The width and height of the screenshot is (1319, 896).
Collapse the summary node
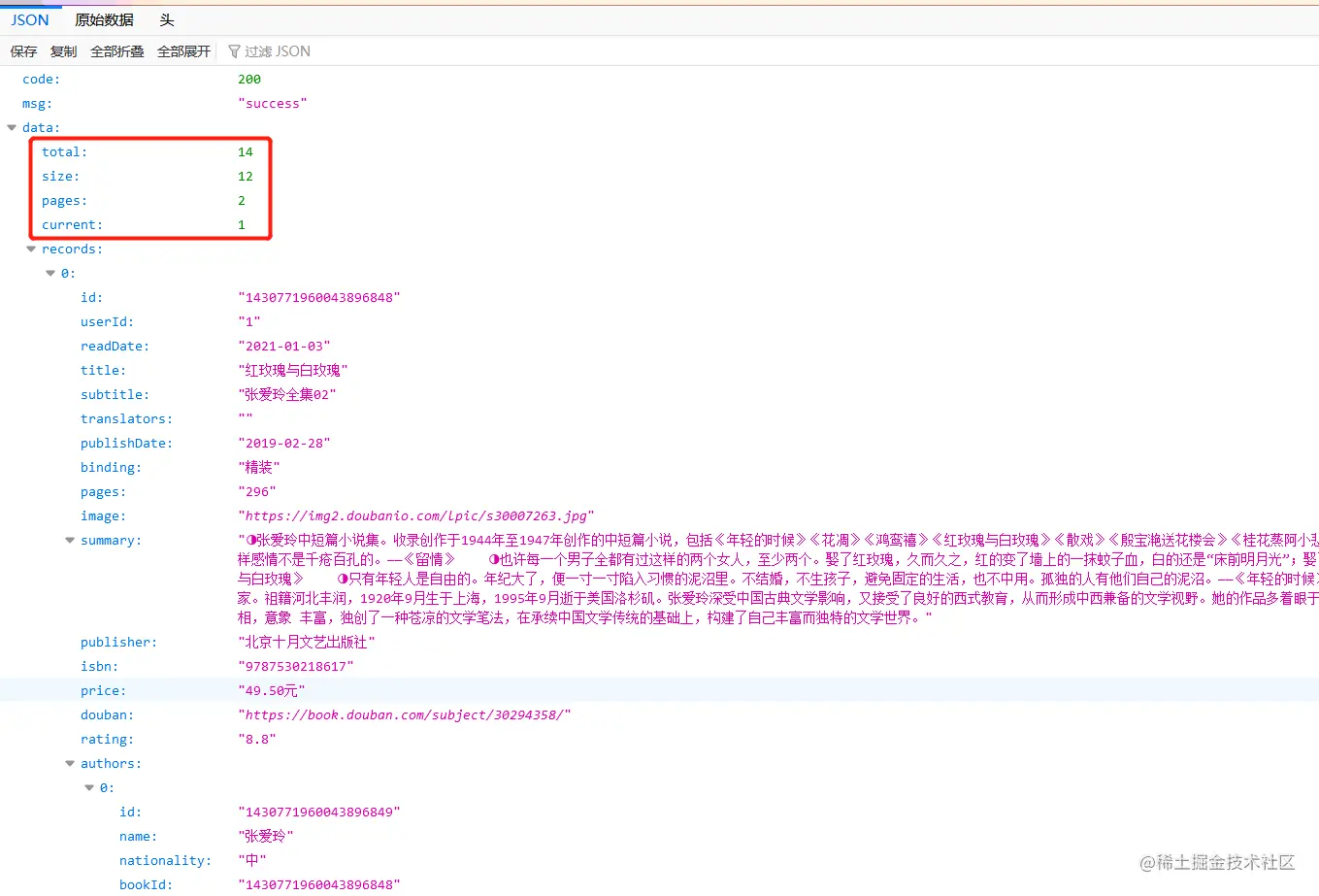(x=70, y=541)
